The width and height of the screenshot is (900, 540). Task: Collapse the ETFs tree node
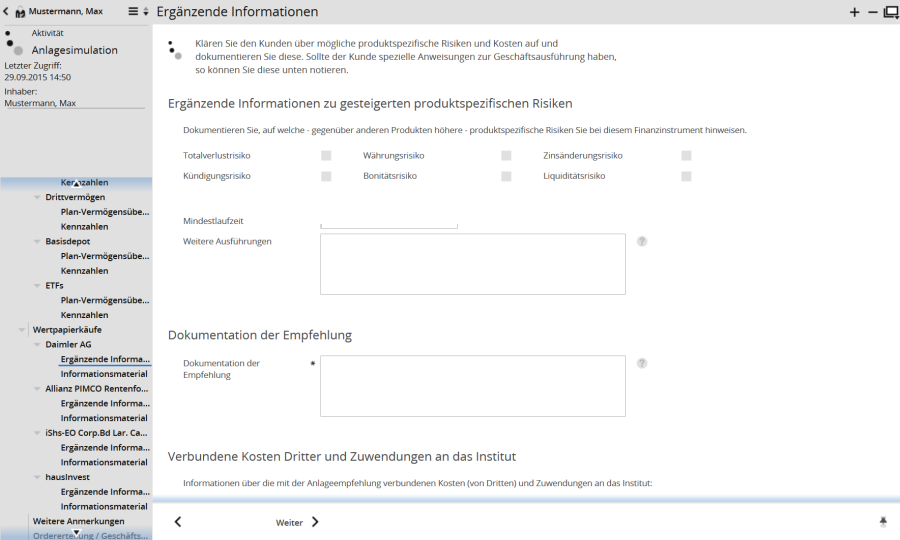(37, 286)
